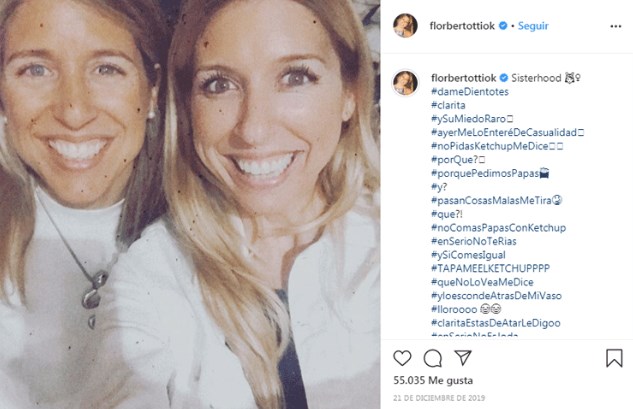Open the #TAPAMEELKETCHUPPPP hashtag
The width and height of the screenshot is (633, 409).
[x=489, y=269]
